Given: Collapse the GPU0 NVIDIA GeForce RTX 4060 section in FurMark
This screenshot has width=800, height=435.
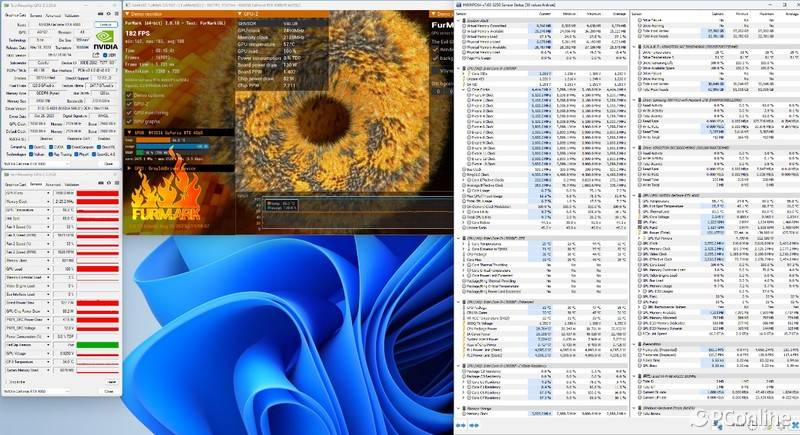Looking at the screenshot, I should click(x=130, y=133).
